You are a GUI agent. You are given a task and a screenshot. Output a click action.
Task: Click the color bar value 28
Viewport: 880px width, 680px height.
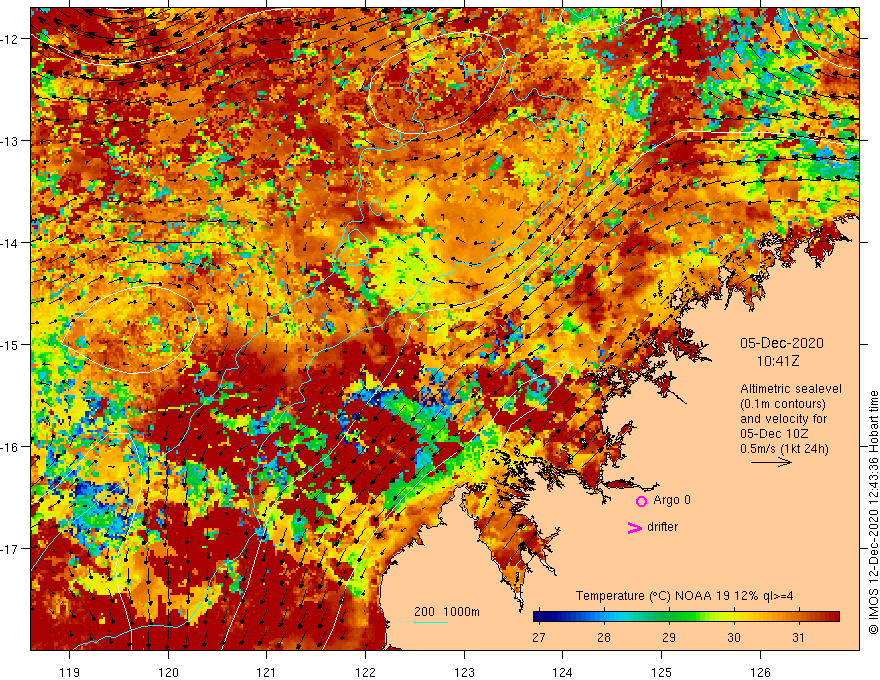604,637
